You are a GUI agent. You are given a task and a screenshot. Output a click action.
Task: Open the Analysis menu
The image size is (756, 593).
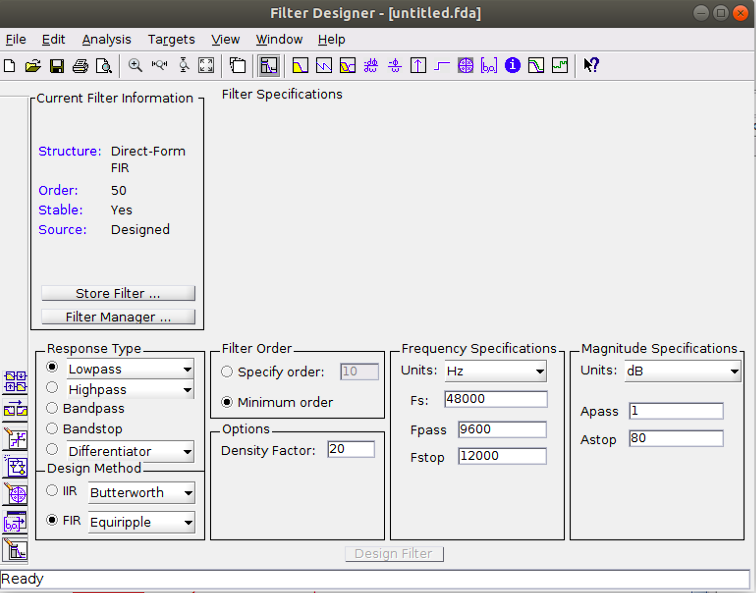click(x=106, y=39)
